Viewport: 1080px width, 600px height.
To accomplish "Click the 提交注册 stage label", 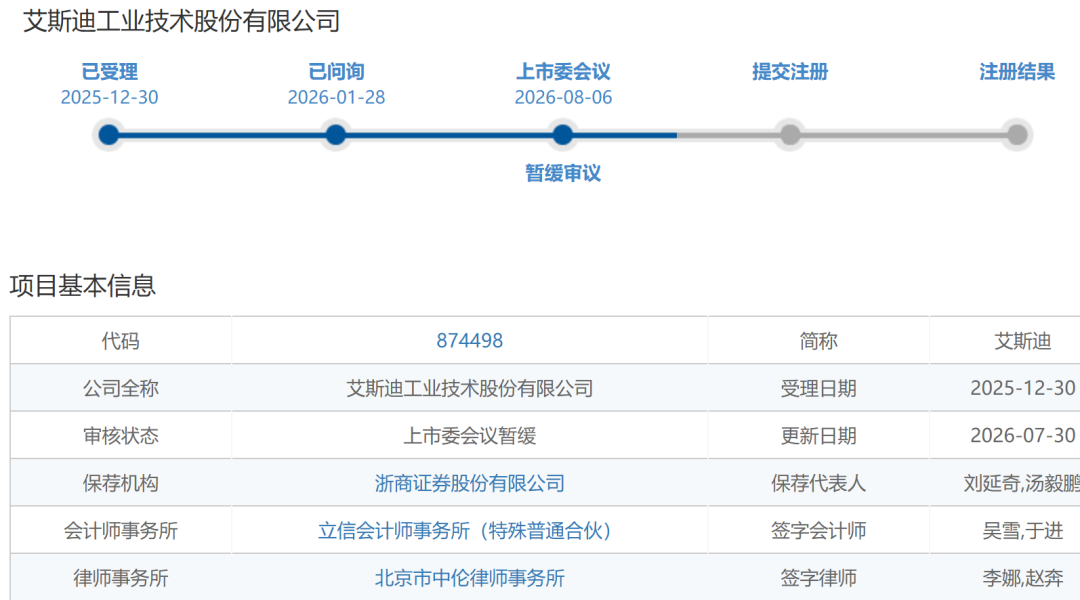I will tap(790, 72).
